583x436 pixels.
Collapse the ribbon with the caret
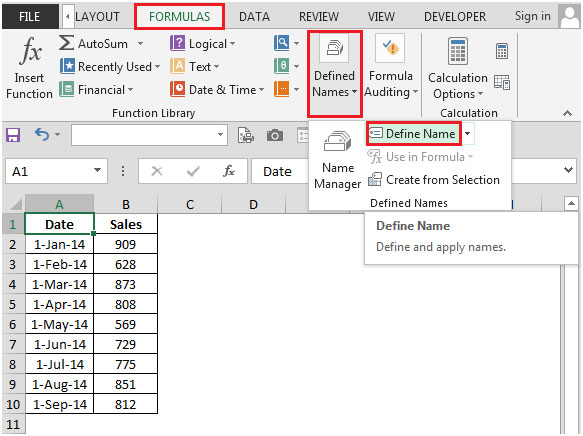567,113
